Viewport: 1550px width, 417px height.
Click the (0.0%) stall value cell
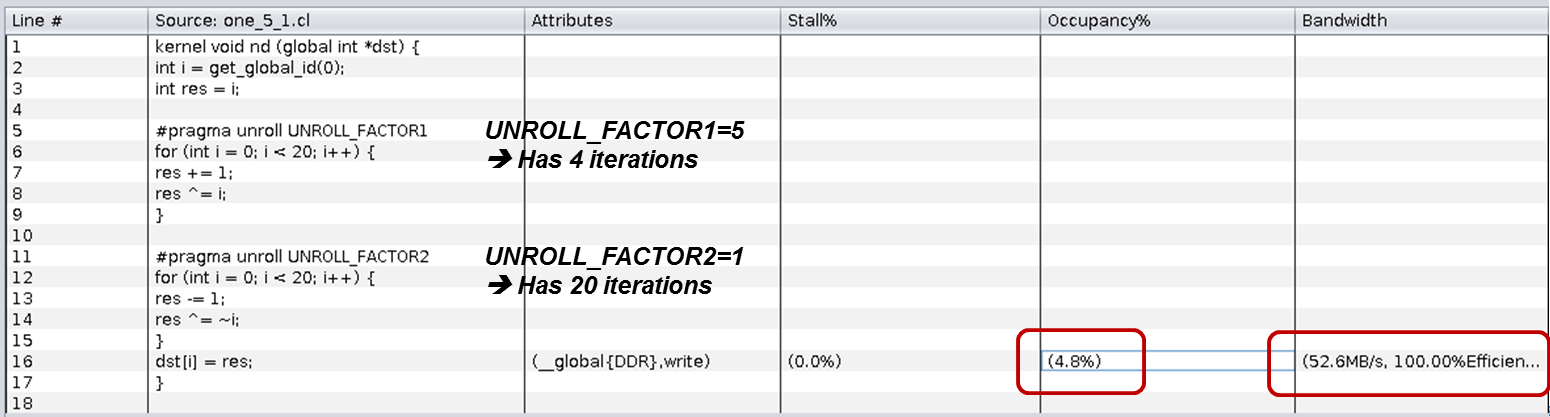click(x=814, y=362)
